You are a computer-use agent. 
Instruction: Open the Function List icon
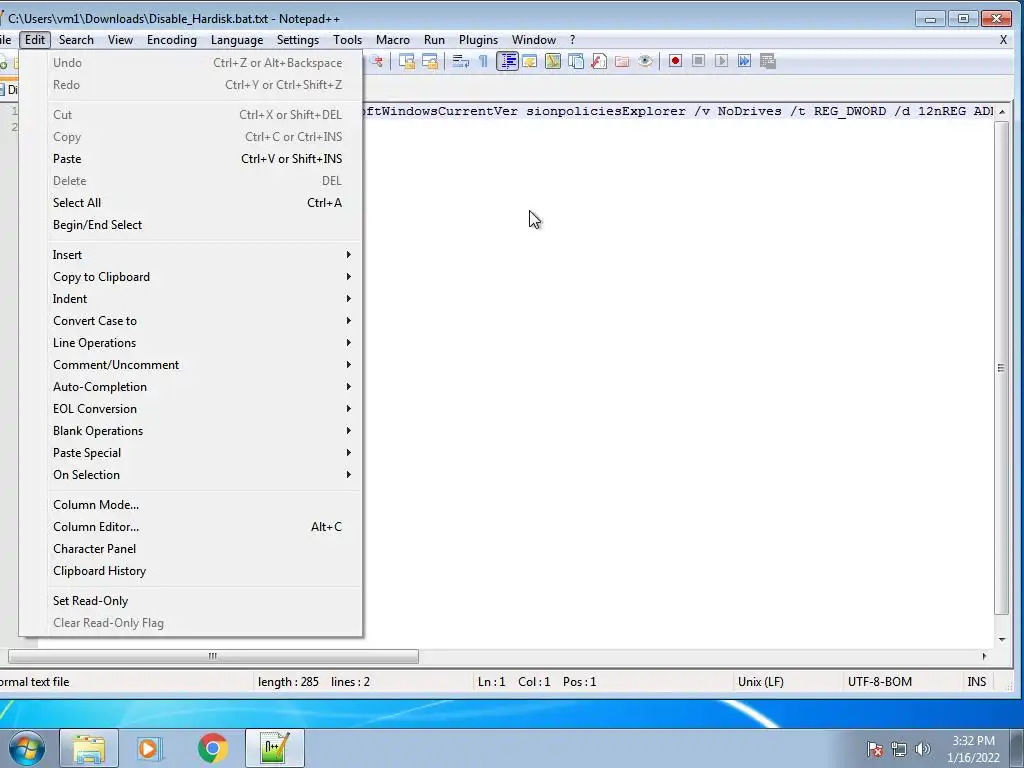point(598,61)
